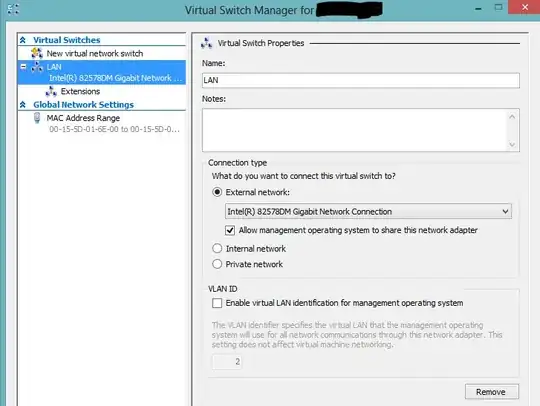Click the window system icon in title bar
This screenshot has width=540, height=406.
(x=13, y=9)
